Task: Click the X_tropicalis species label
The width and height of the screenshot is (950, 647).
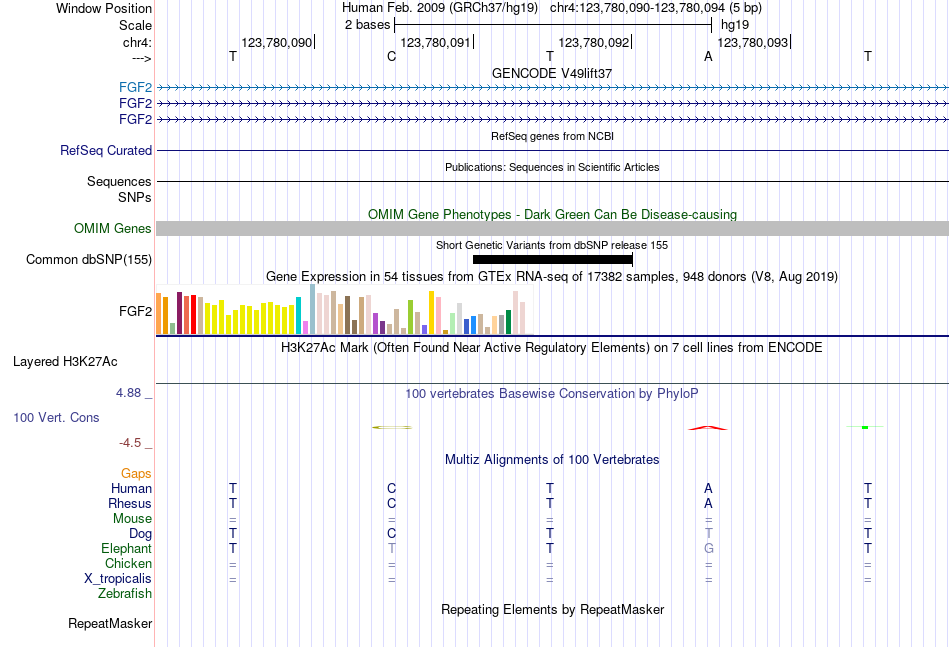Action: click(118, 579)
